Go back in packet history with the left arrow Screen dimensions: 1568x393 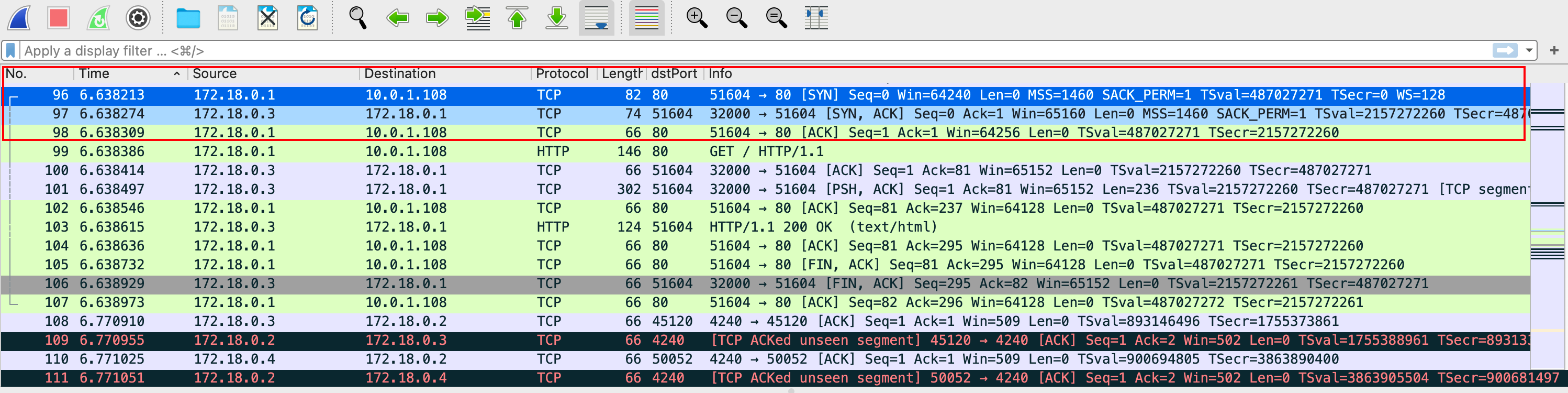[x=397, y=18]
